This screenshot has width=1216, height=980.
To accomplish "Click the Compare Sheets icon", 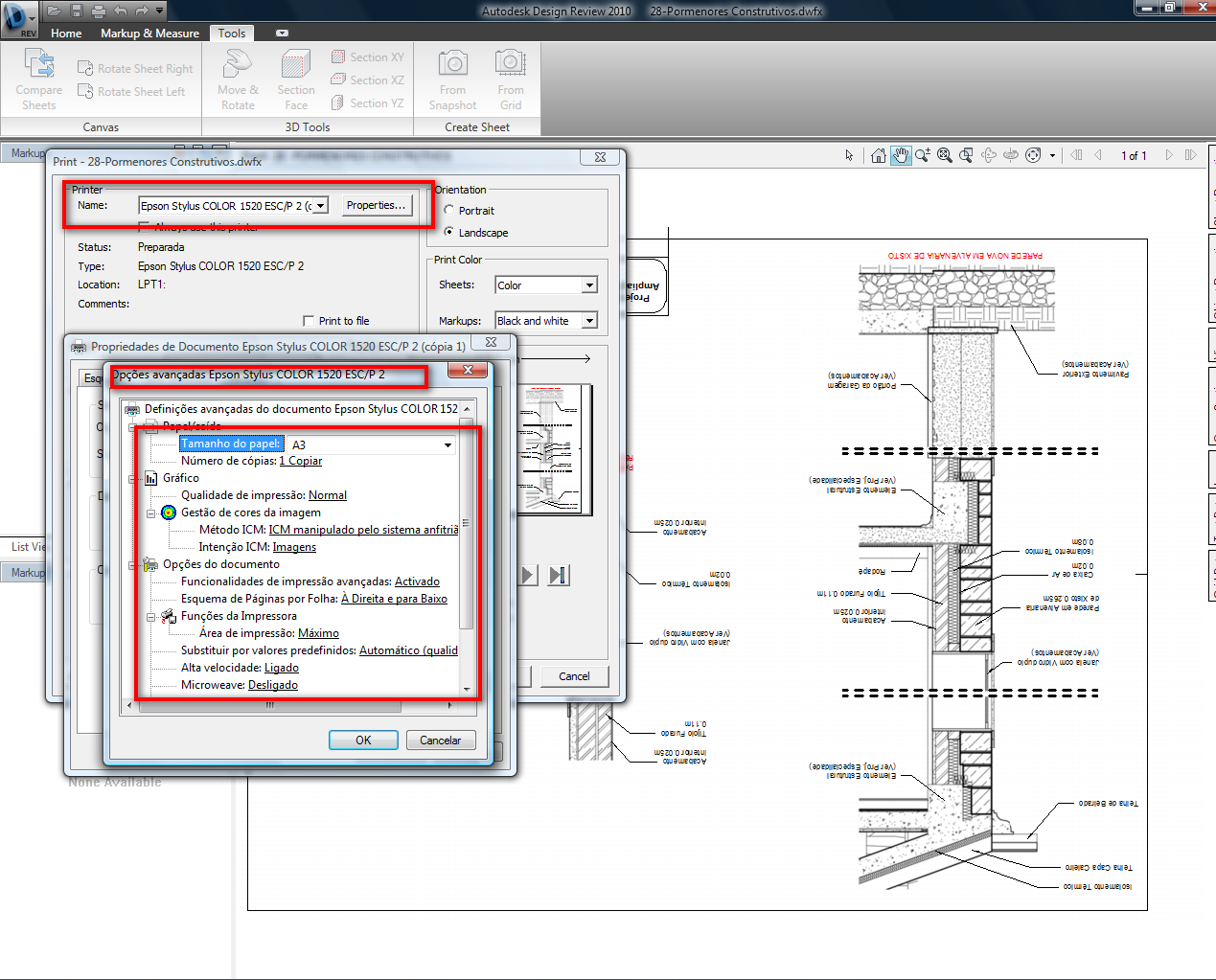I will click(39, 65).
